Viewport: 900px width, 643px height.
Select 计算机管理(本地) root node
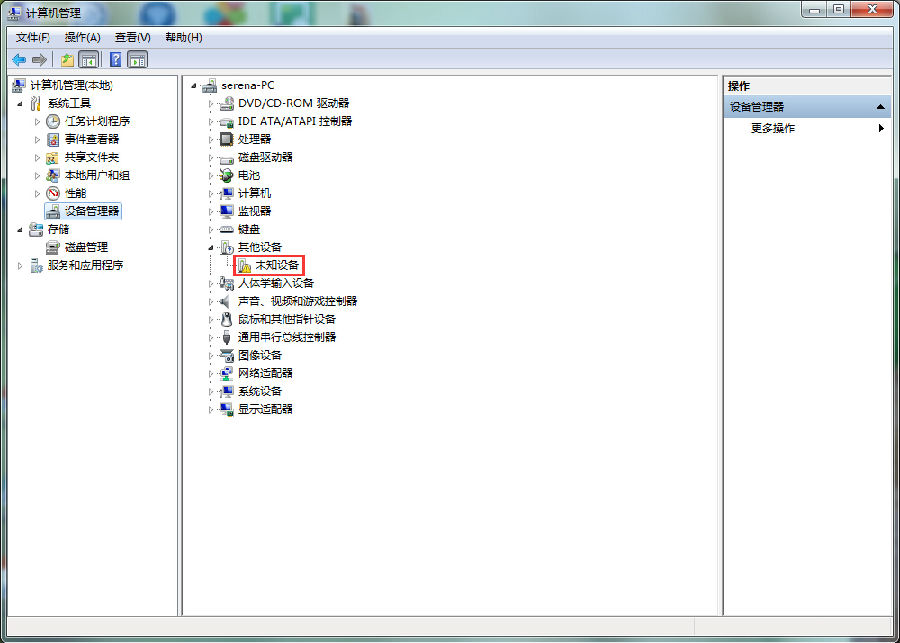click(71, 86)
